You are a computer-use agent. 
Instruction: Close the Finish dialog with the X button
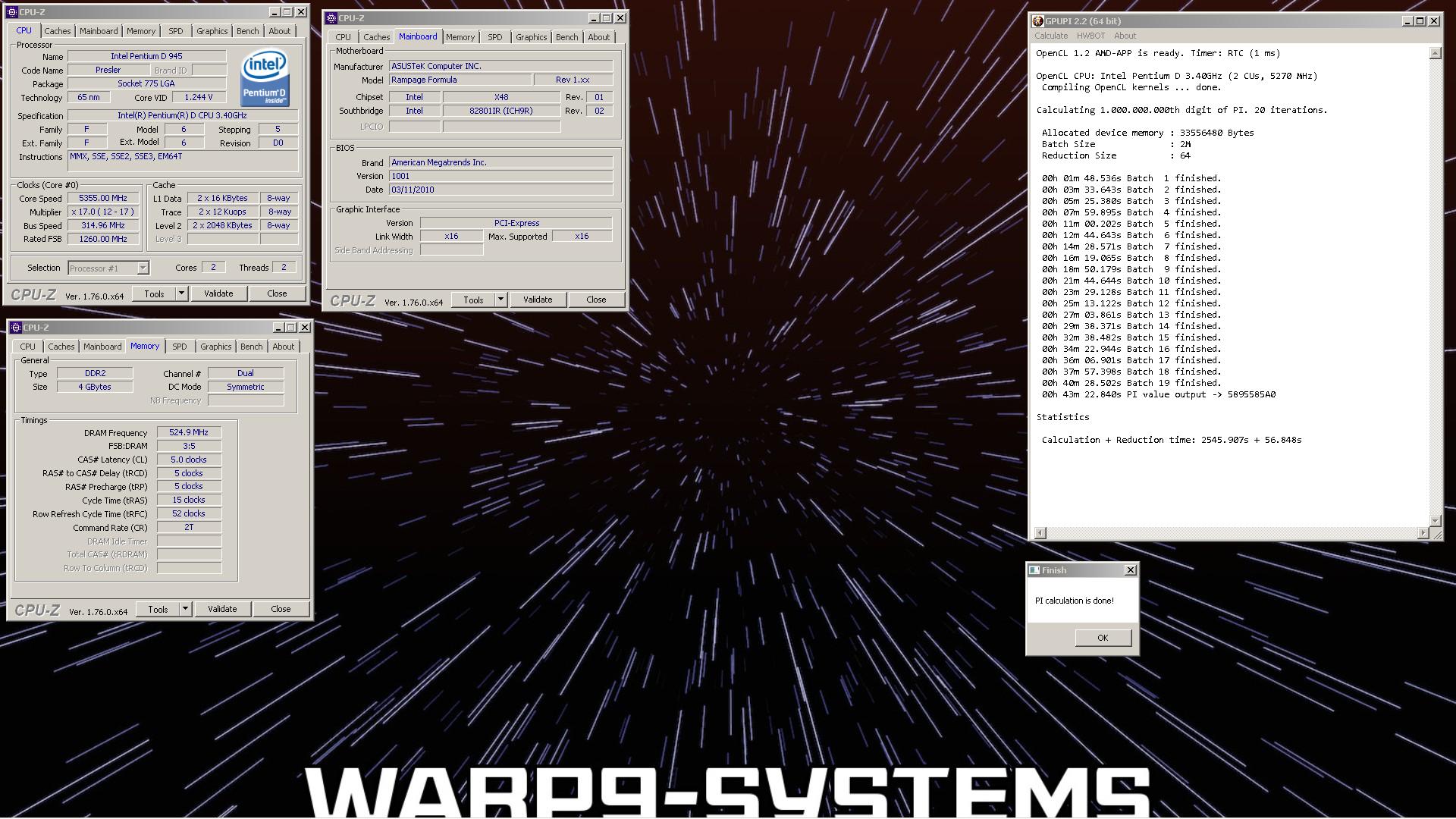point(1131,570)
